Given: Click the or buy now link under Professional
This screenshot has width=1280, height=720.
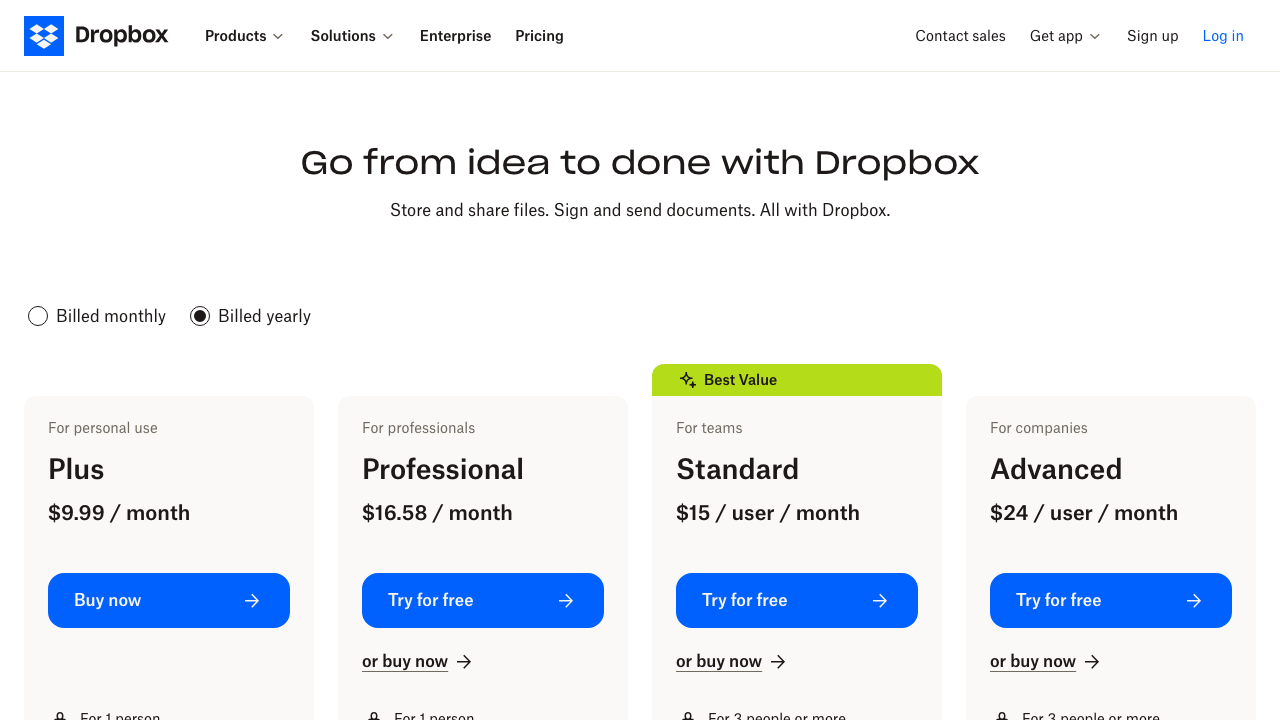Looking at the screenshot, I should 405,661.
